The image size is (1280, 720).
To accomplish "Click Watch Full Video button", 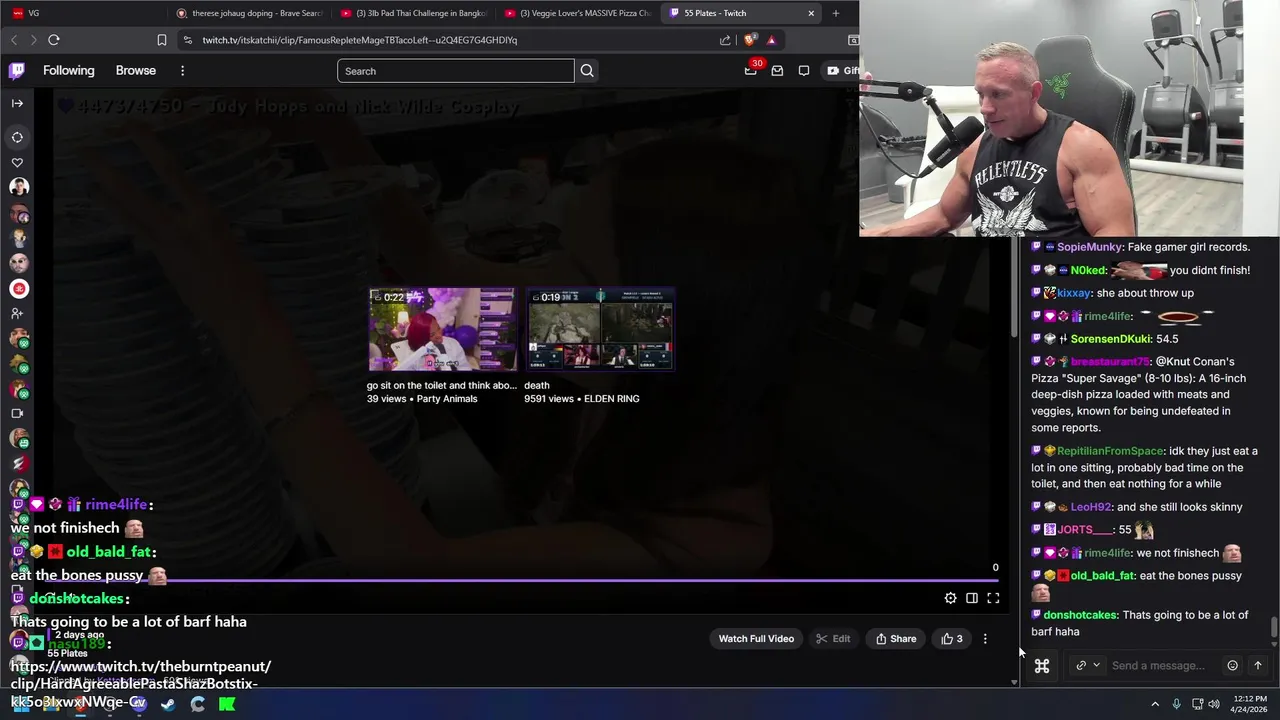I will tap(756, 639).
